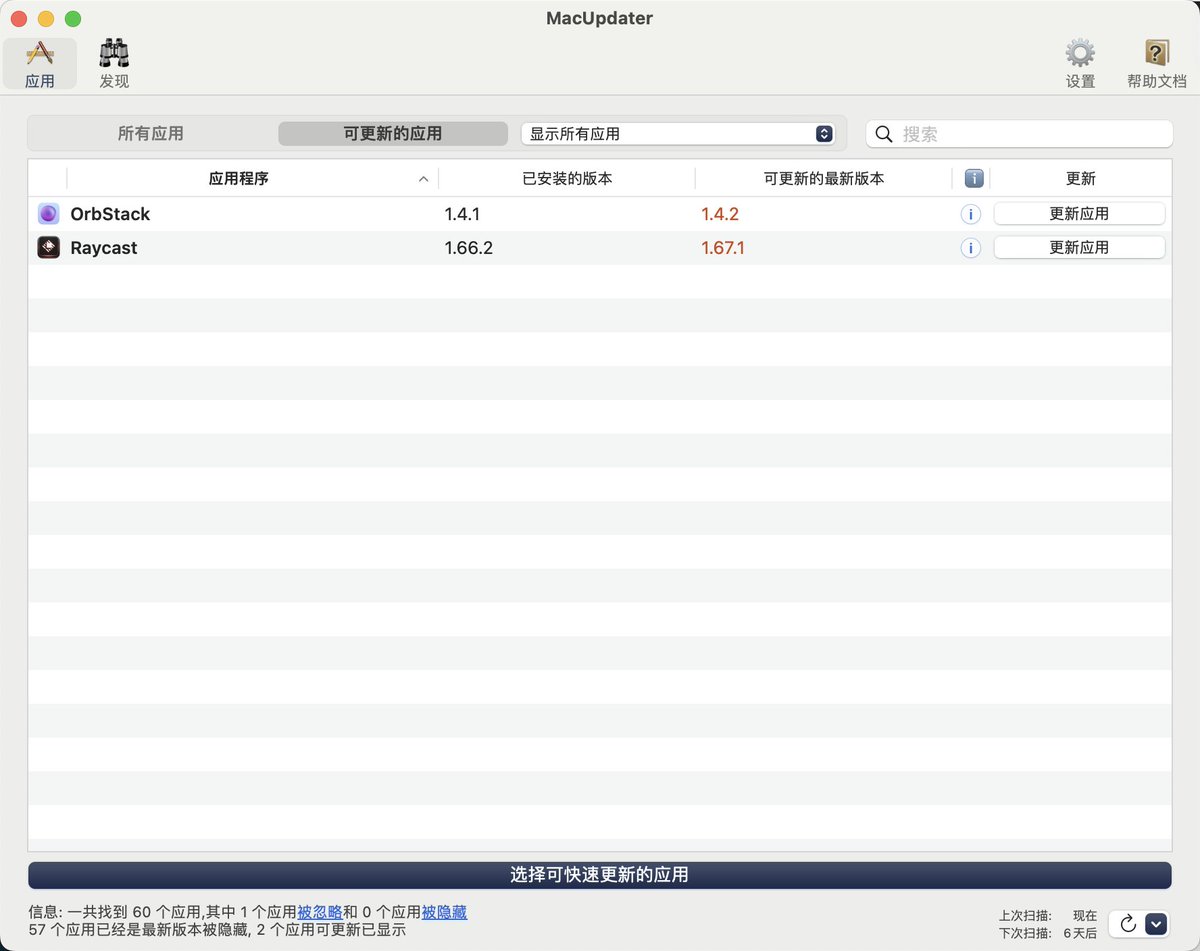Update Raycast with 更新应用 button
Screen dimensions: 1200x951
point(1079,248)
